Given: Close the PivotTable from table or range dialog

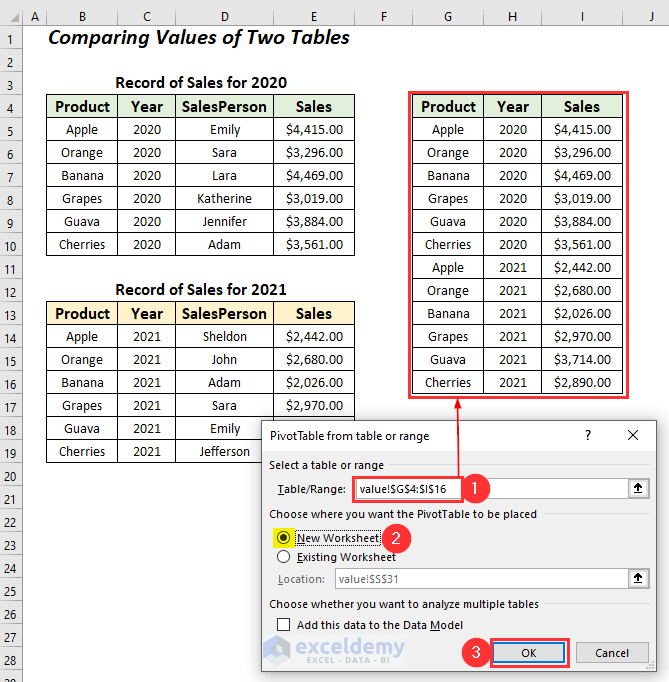Looking at the screenshot, I should [x=632, y=435].
